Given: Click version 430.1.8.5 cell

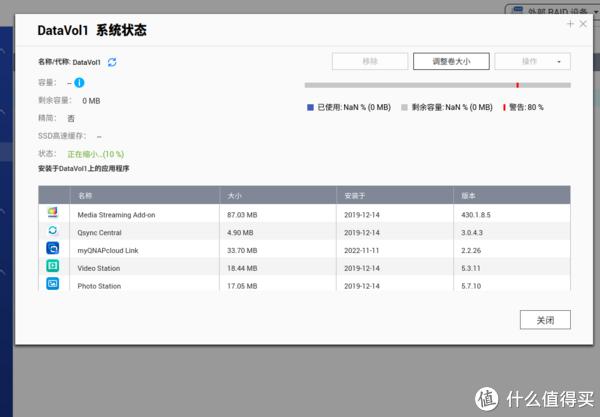Looking at the screenshot, I should coord(476,215).
